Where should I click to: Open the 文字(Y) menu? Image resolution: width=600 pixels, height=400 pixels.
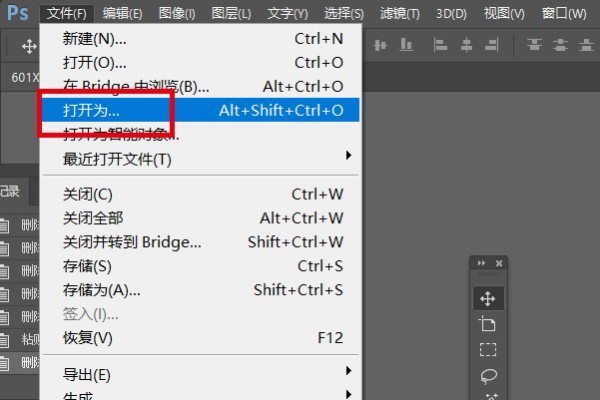coord(287,14)
